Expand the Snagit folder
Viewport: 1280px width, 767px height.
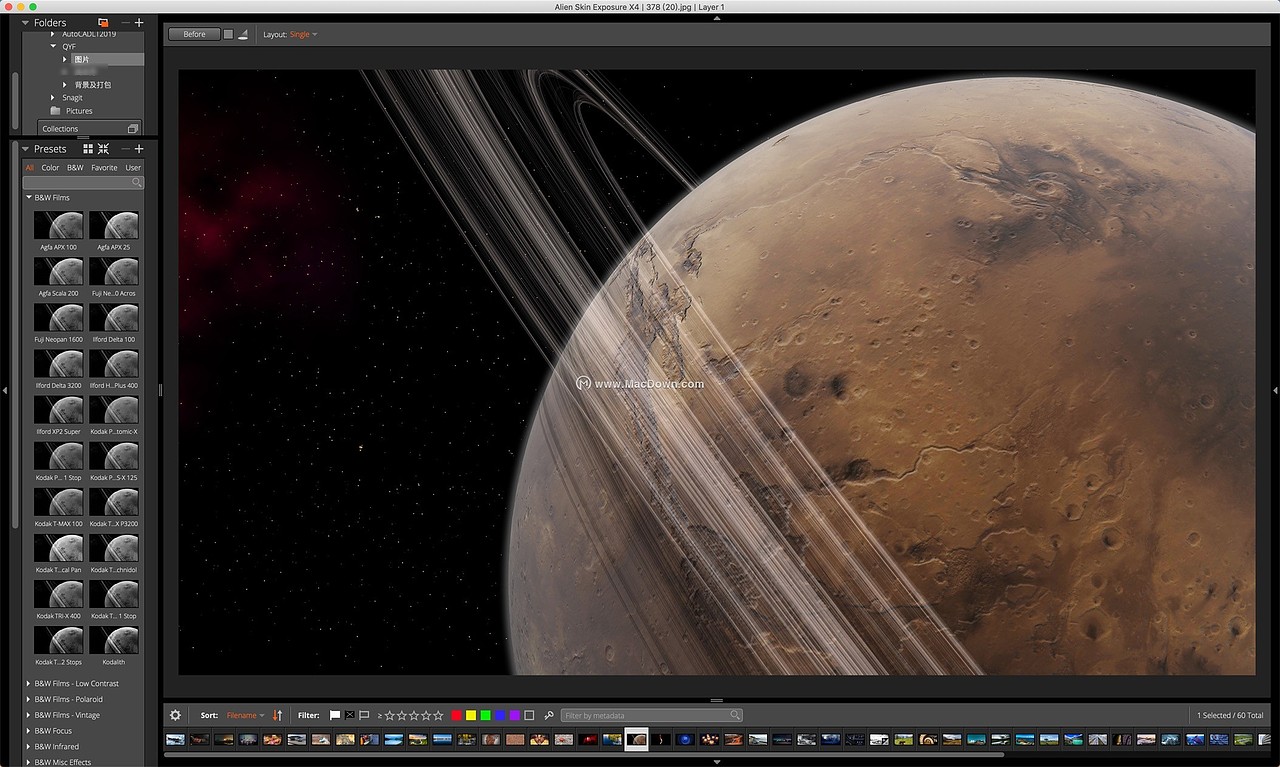(53, 98)
